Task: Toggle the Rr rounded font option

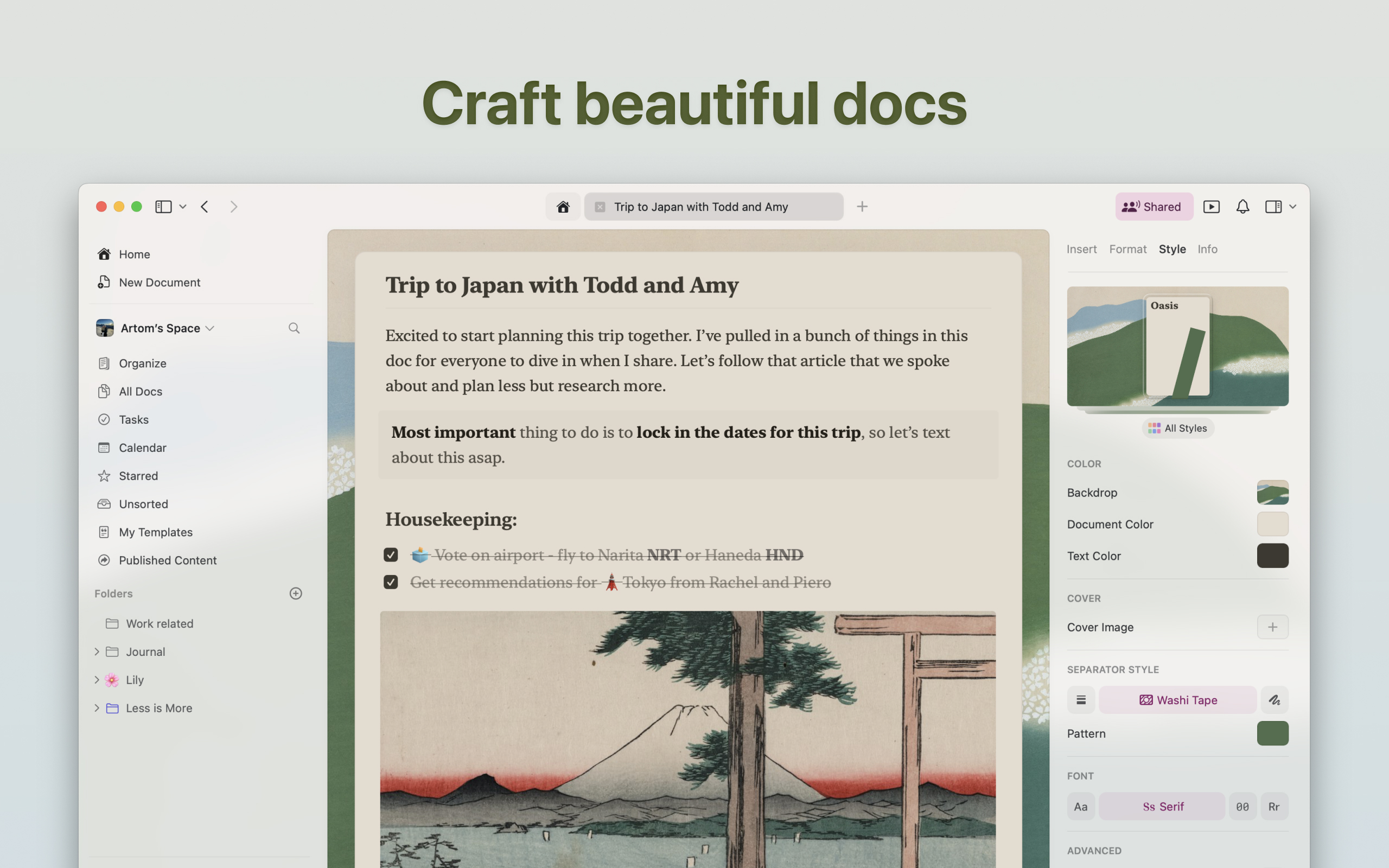Action: point(1274,806)
